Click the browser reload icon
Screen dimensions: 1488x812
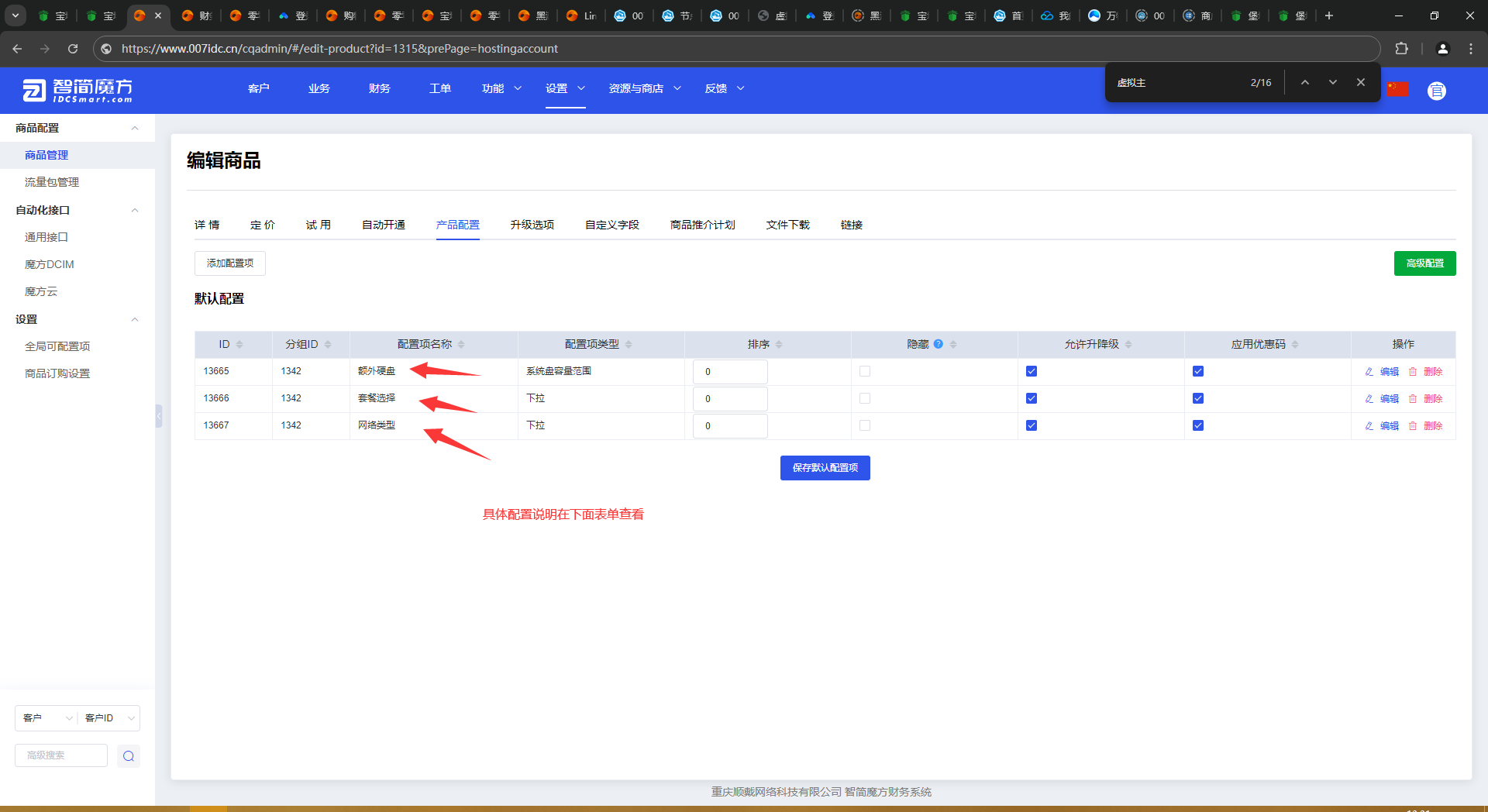click(x=73, y=49)
